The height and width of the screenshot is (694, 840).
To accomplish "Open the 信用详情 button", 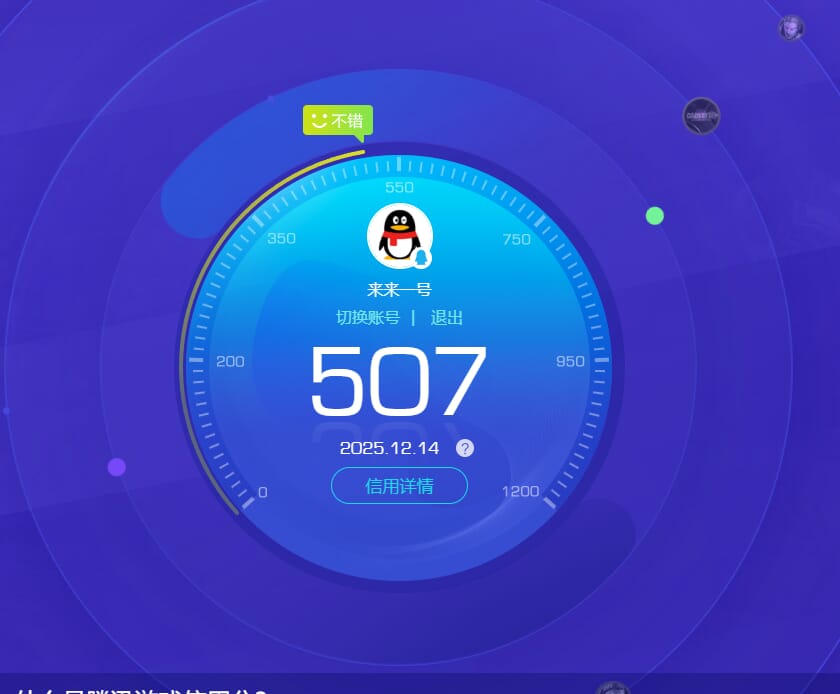I will [400, 486].
